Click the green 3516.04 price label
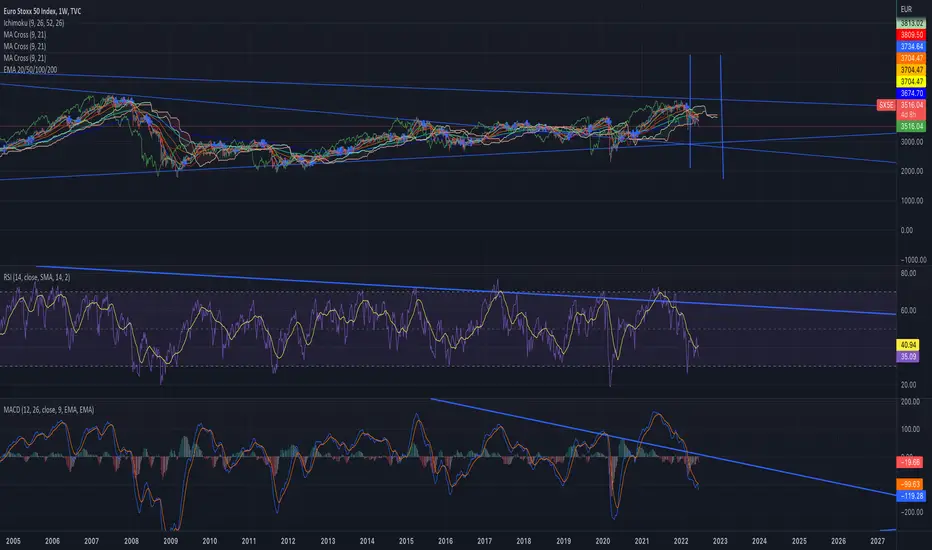 point(911,126)
